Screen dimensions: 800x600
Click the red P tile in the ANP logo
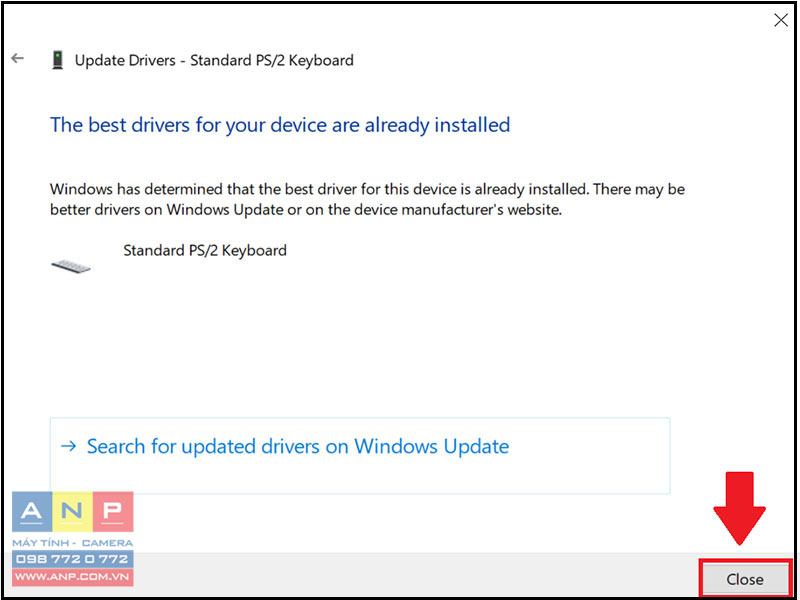coord(113,512)
